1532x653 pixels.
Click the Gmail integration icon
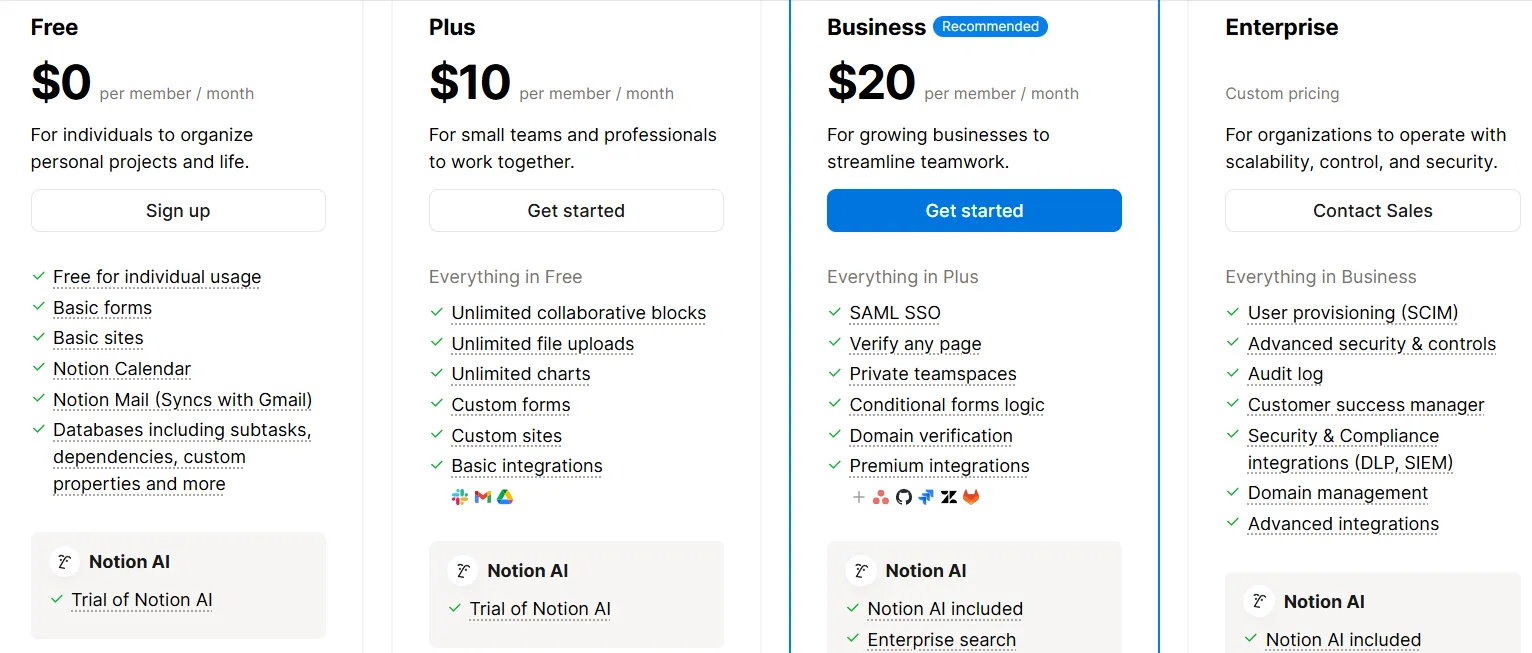[x=483, y=497]
